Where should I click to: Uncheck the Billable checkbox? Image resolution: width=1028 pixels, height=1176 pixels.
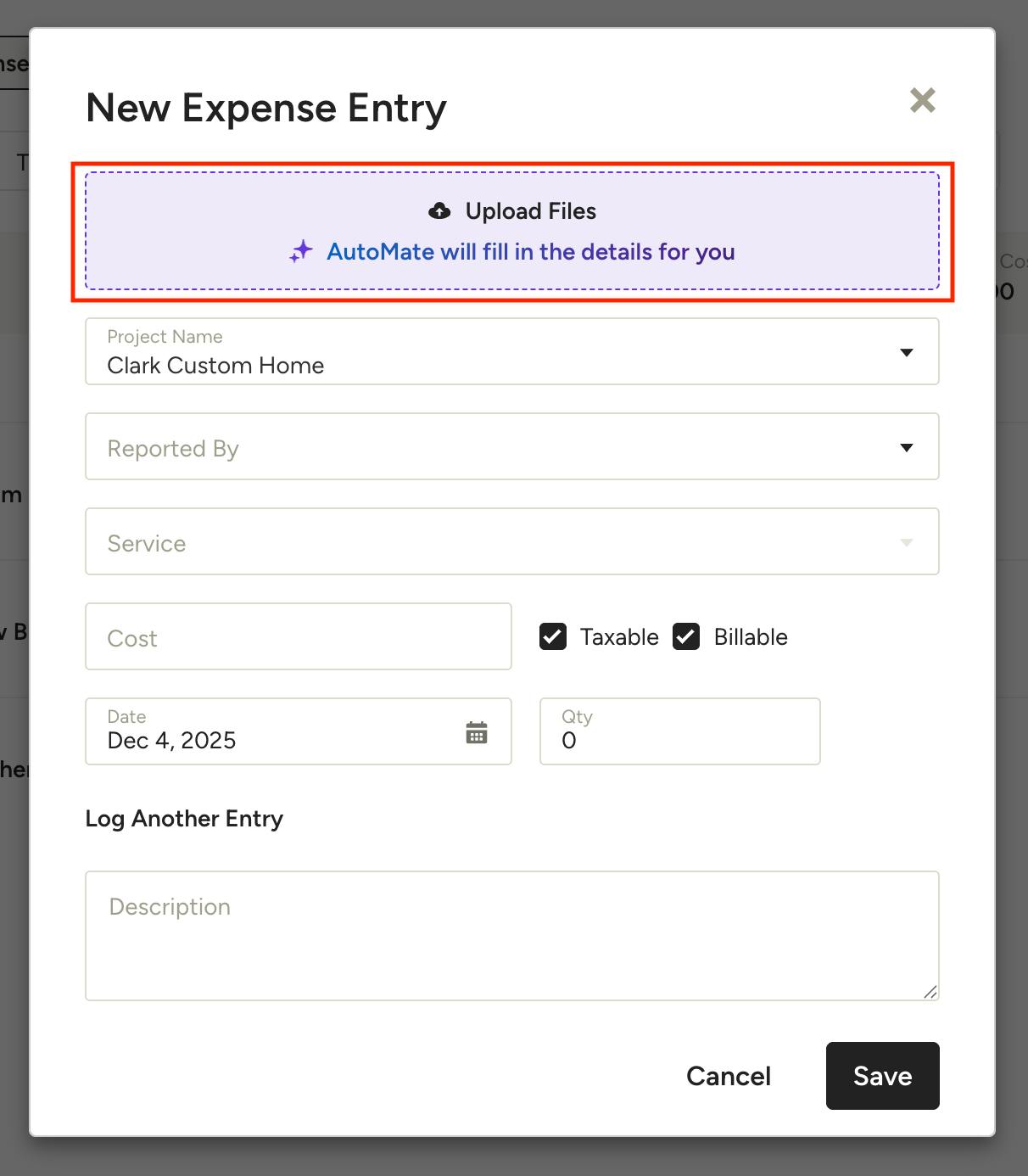[x=686, y=636]
